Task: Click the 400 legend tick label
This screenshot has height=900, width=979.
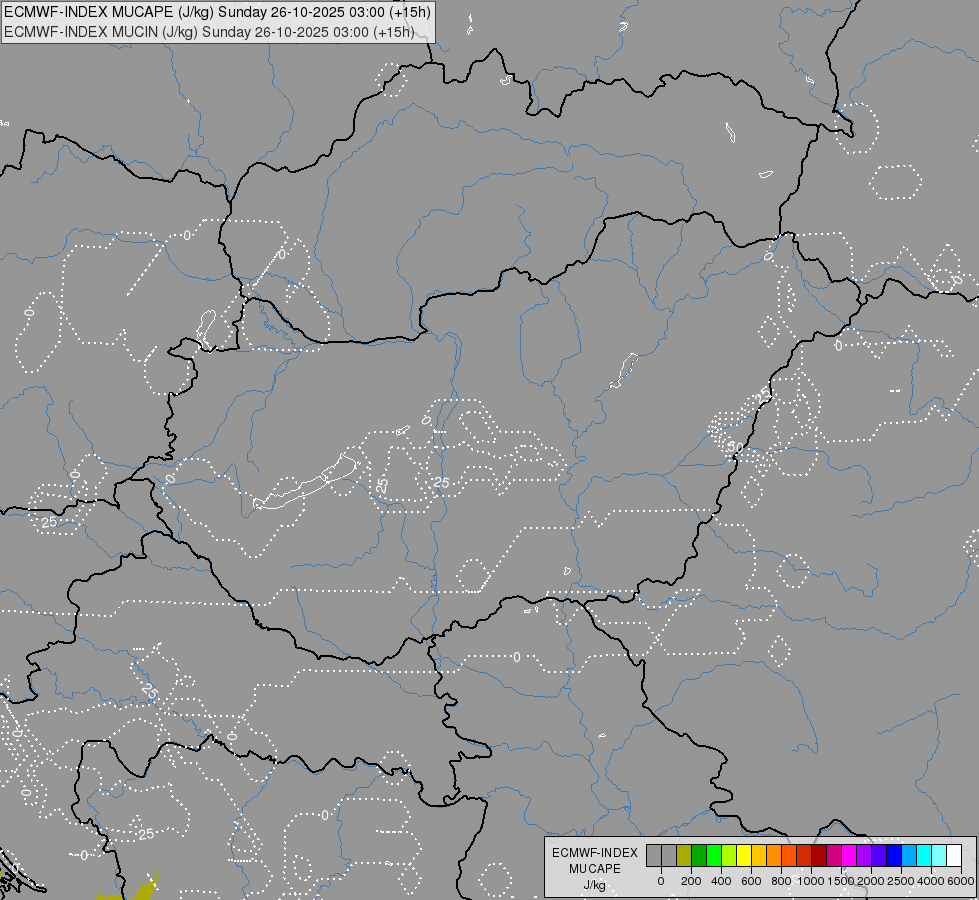Action: pos(721,881)
